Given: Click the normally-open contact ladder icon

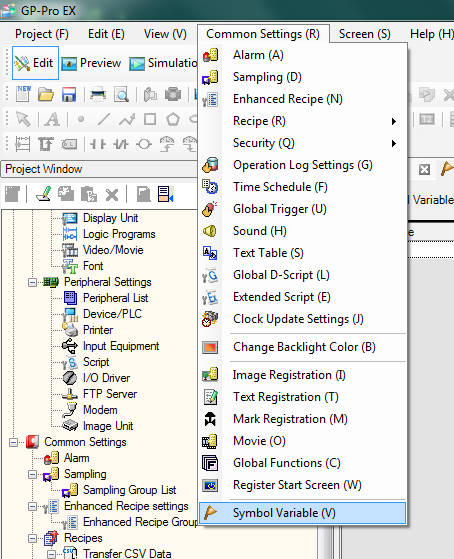Looking at the screenshot, I should 97,144.
